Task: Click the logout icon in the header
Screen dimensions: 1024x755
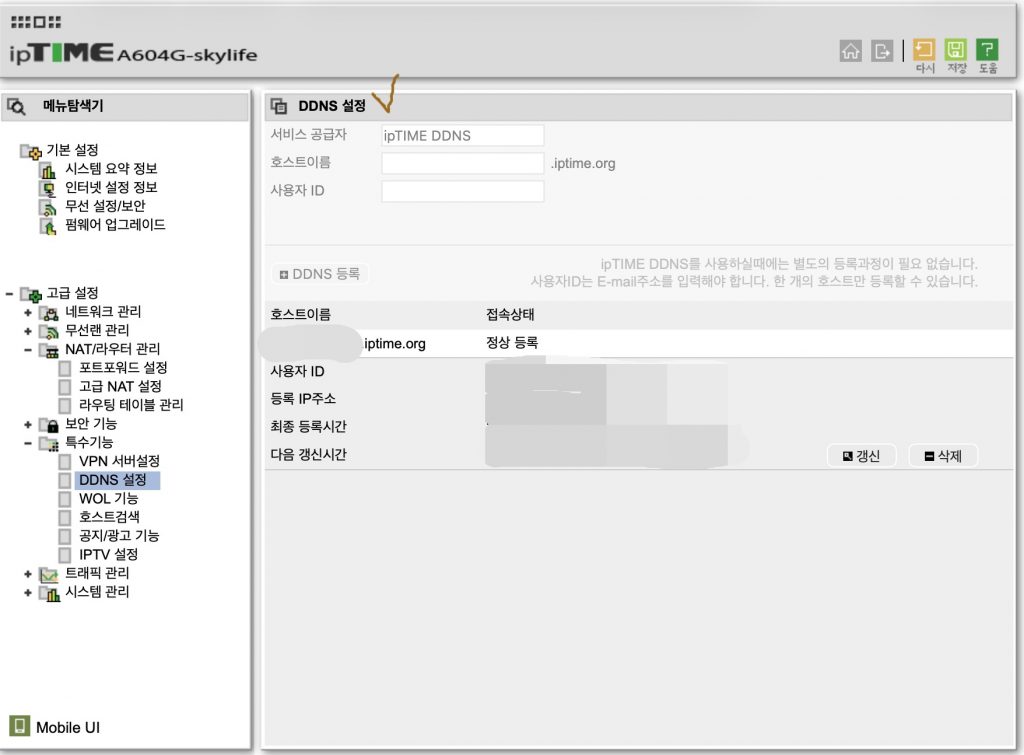Action: [881, 51]
